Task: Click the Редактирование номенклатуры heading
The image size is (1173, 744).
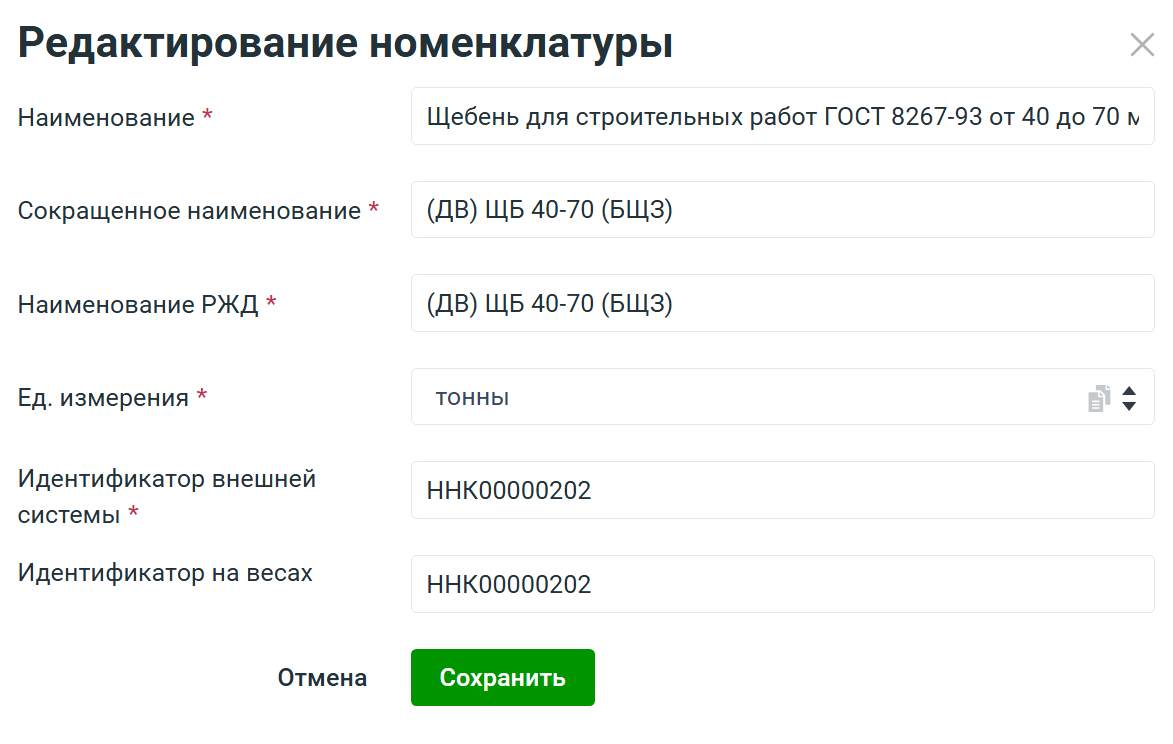Action: click(345, 44)
